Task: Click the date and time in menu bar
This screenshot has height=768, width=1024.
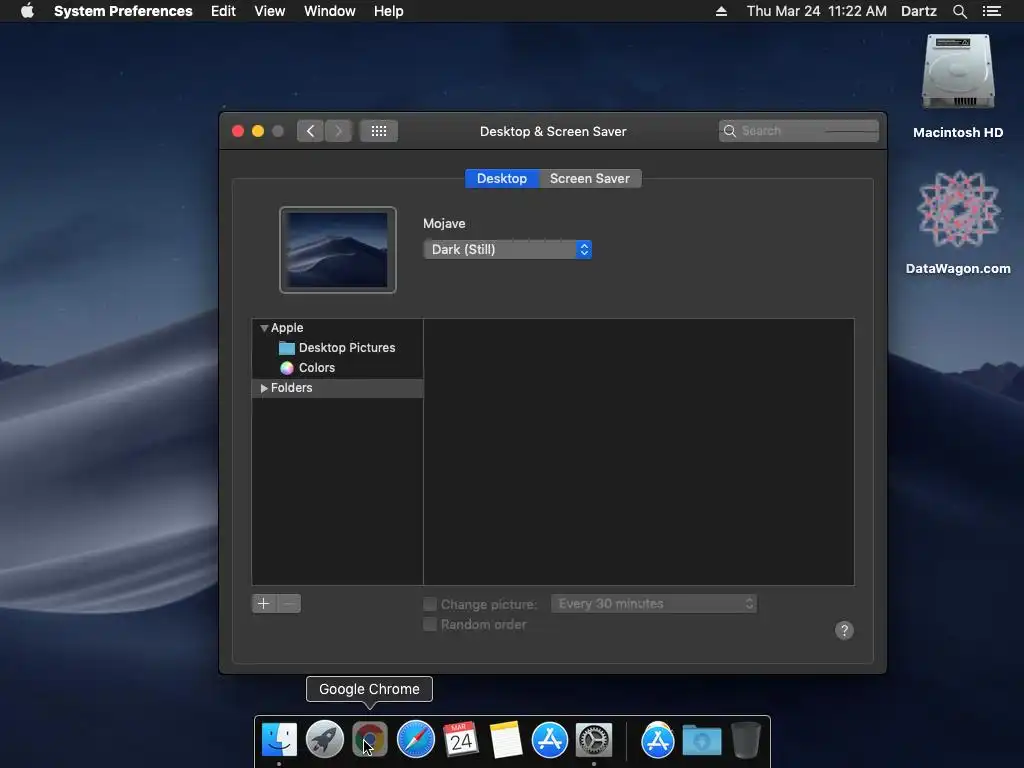Action: [x=816, y=11]
